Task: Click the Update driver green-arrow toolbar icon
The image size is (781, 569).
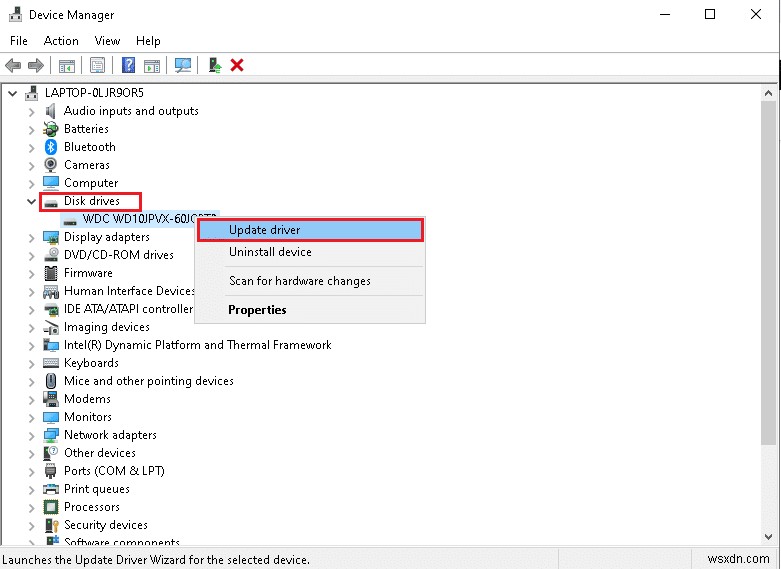Action: (215, 65)
